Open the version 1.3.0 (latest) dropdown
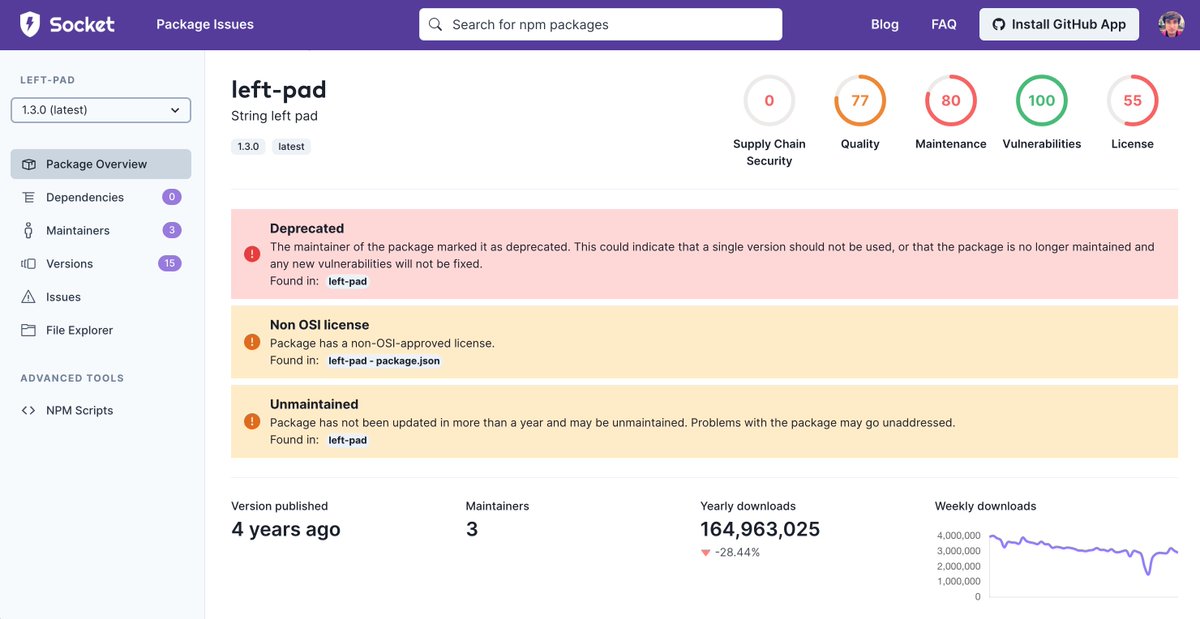The height and width of the screenshot is (619, 1200). [101, 110]
